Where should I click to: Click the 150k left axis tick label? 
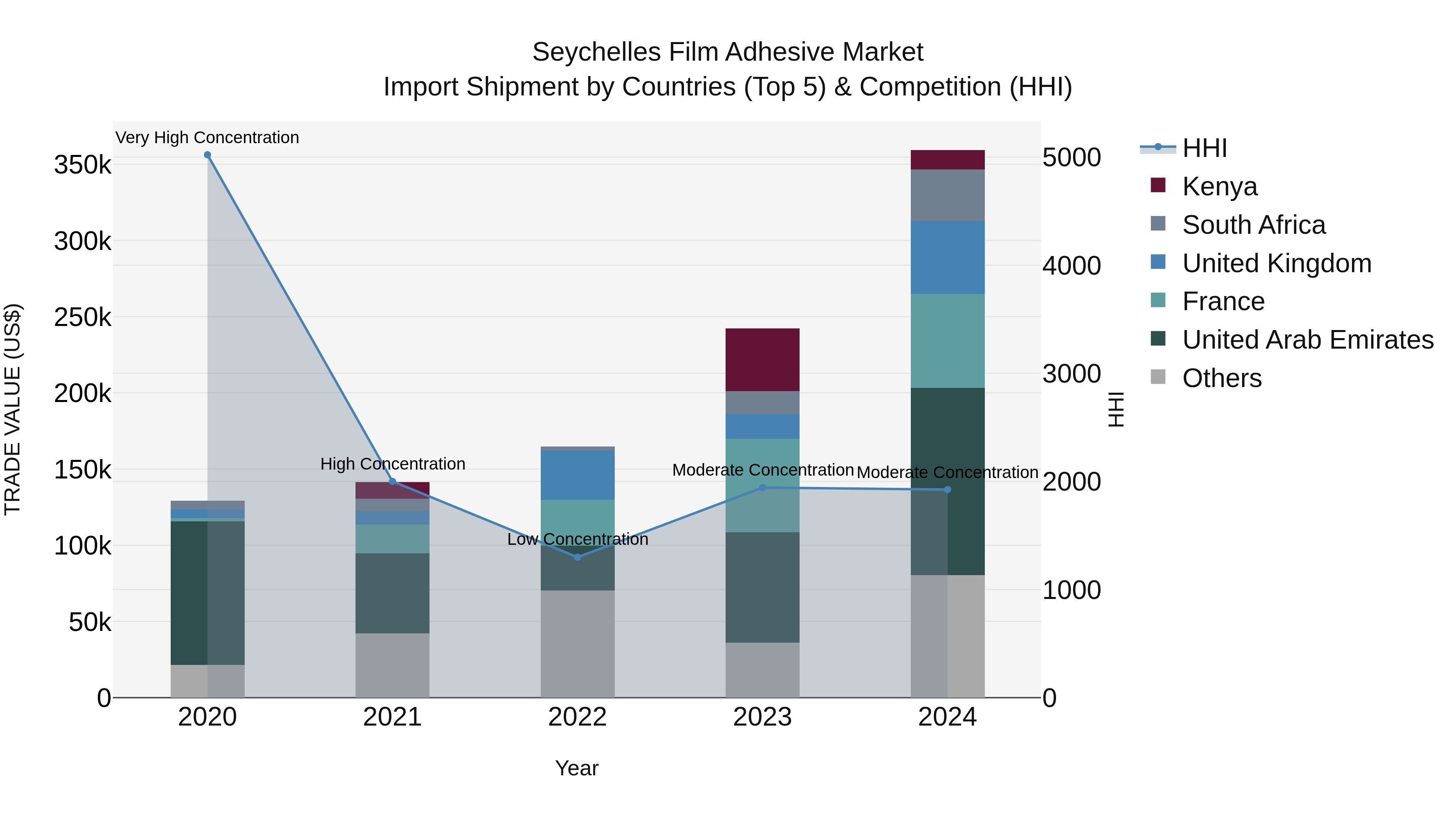coord(83,470)
